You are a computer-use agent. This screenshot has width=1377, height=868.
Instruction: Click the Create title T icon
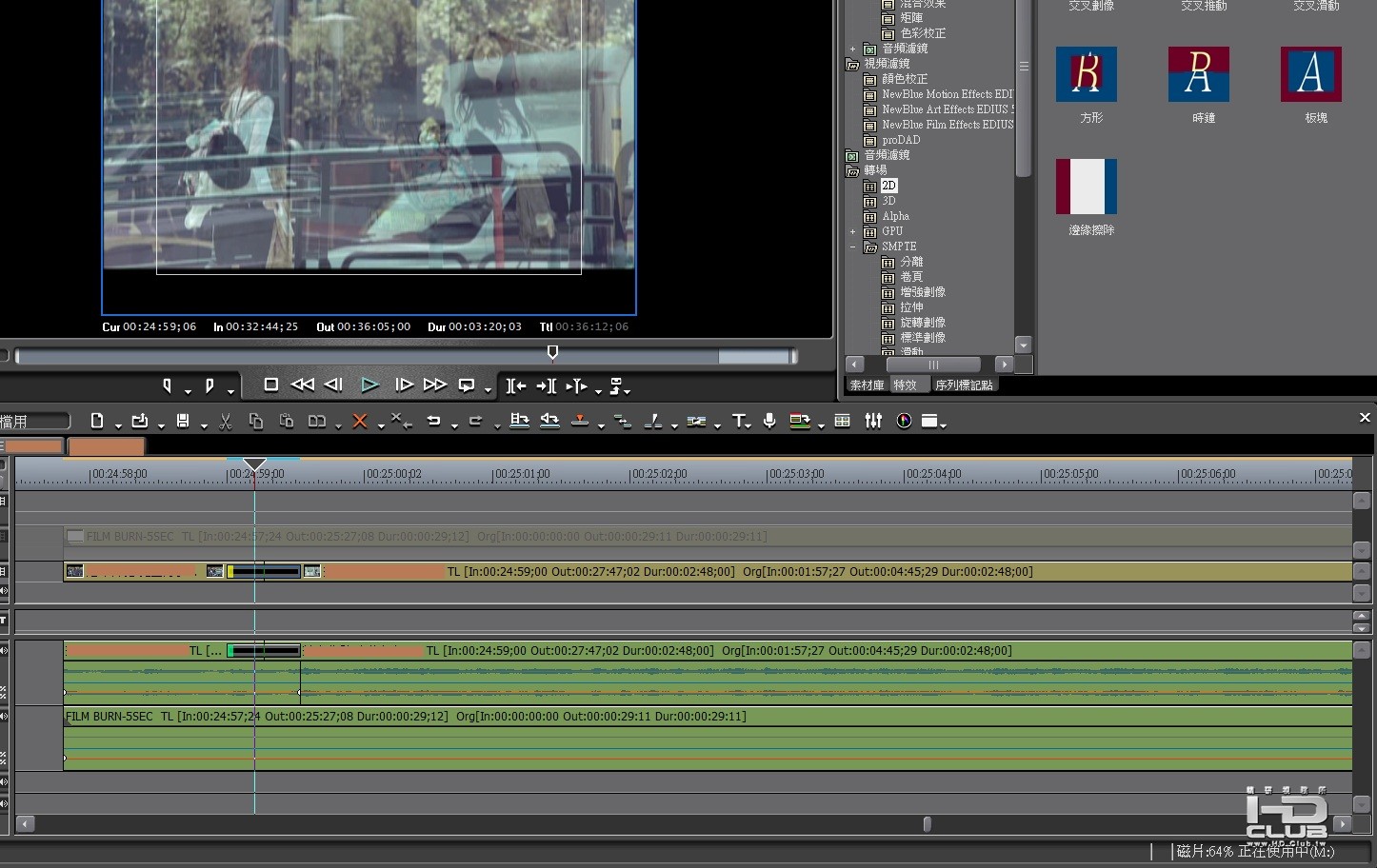(738, 421)
